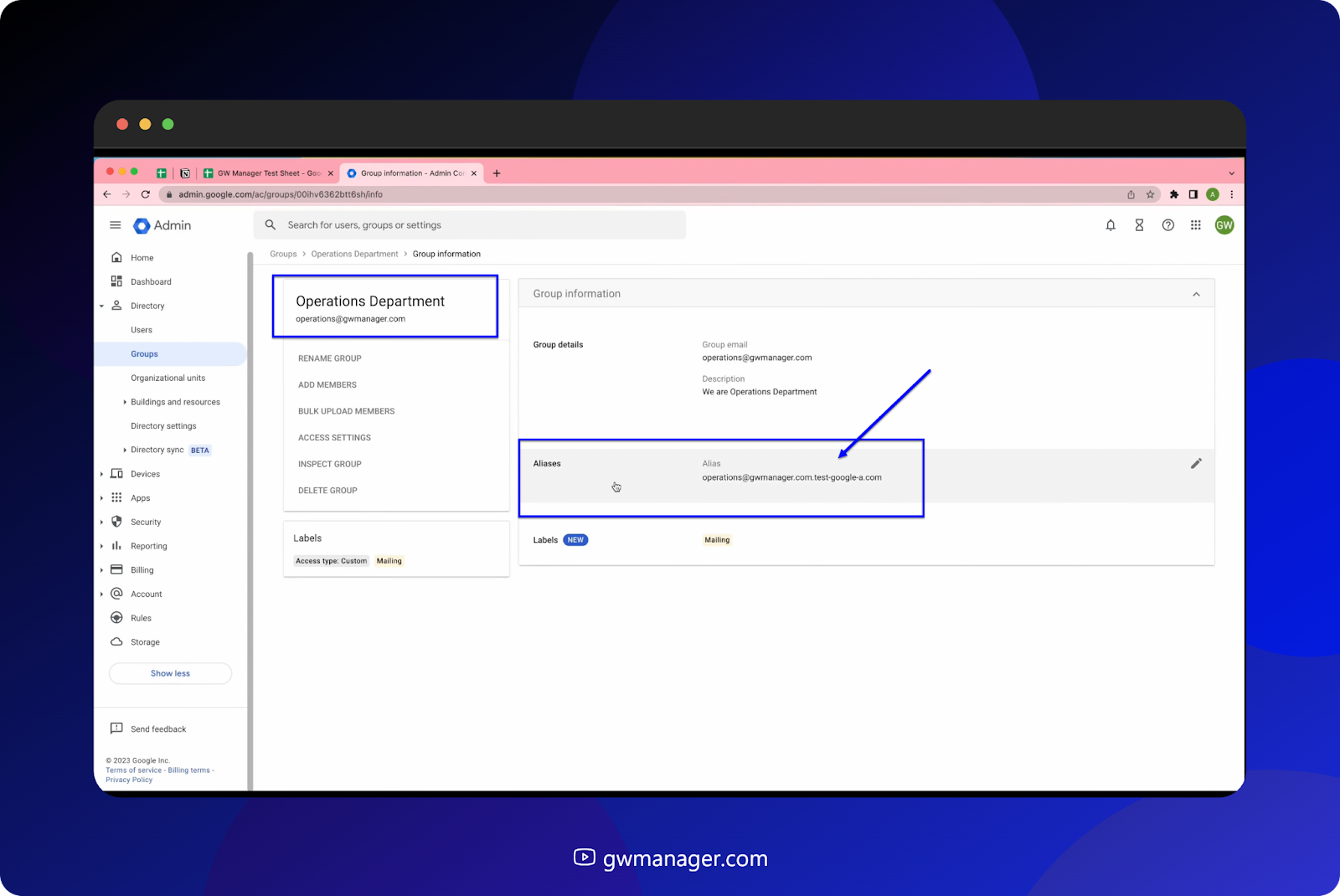Click Operations Department breadcrumb link
1340x896 pixels.
(x=354, y=254)
